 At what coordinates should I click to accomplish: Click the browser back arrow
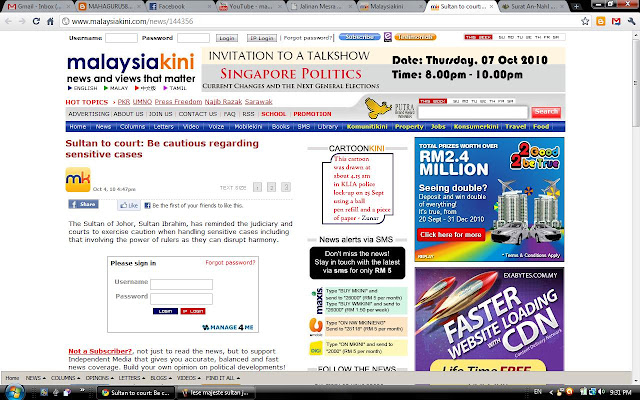(x=12, y=20)
